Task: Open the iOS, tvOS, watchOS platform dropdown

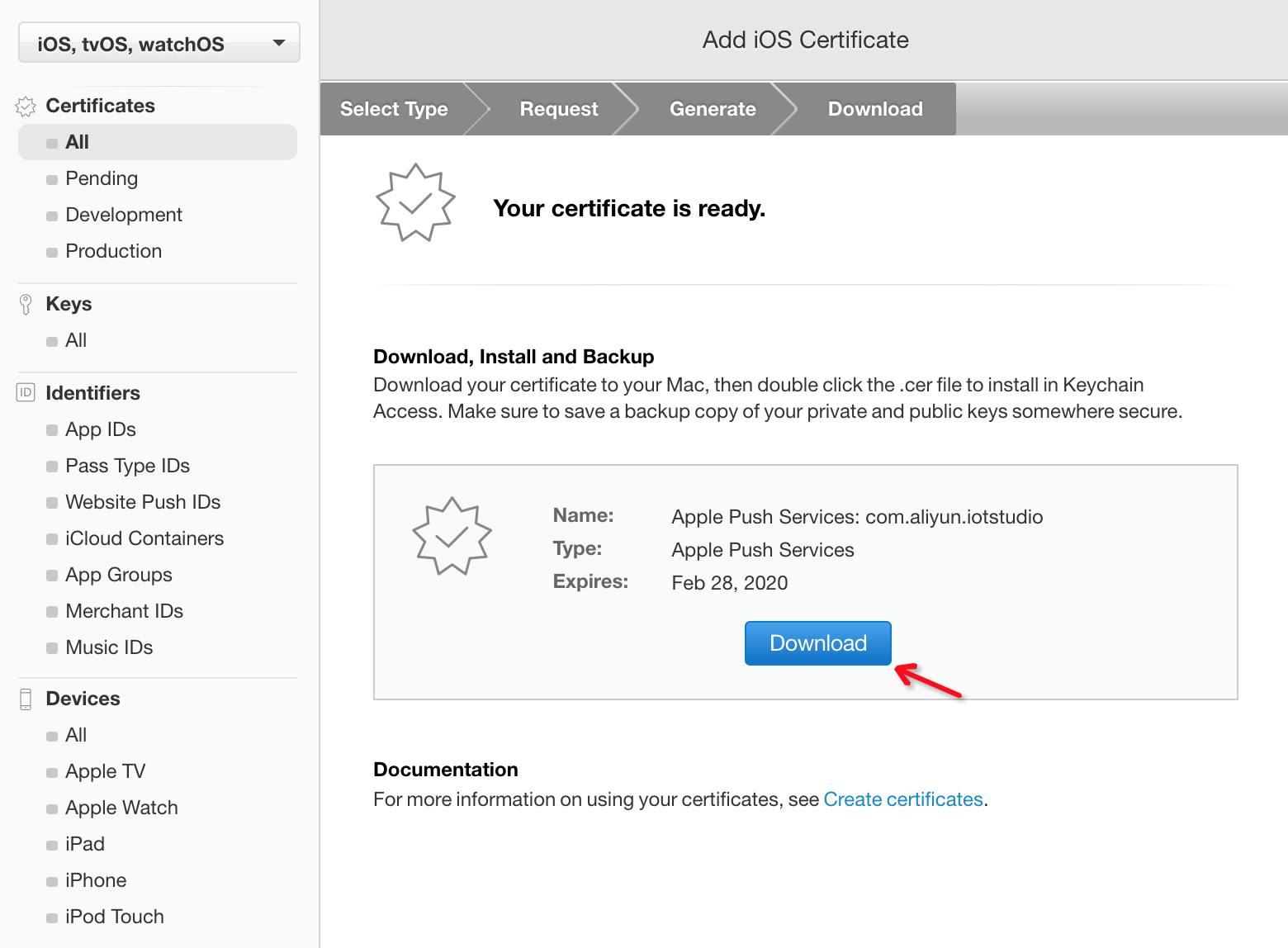Action: [x=159, y=43]
